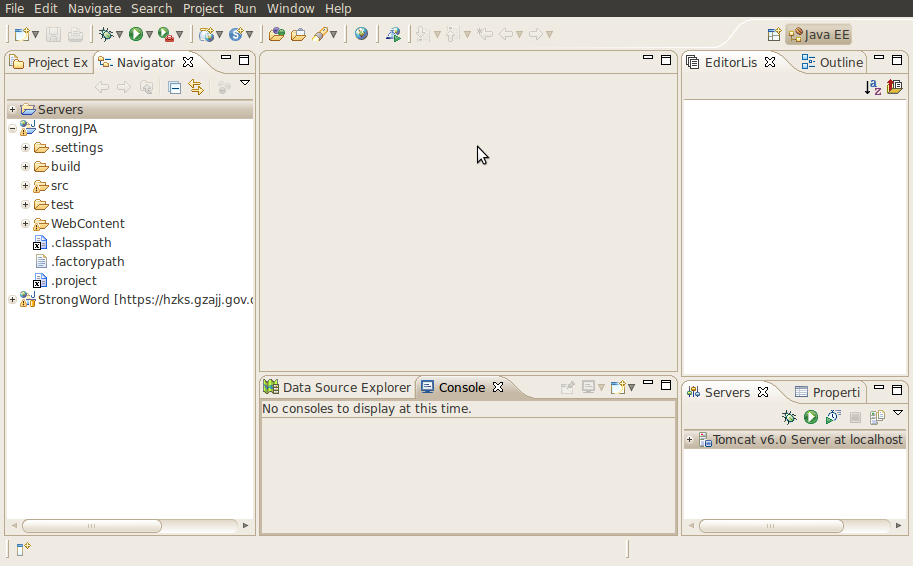Run the application with green play icon
The image size is (913, 566).
click(136, 34)
